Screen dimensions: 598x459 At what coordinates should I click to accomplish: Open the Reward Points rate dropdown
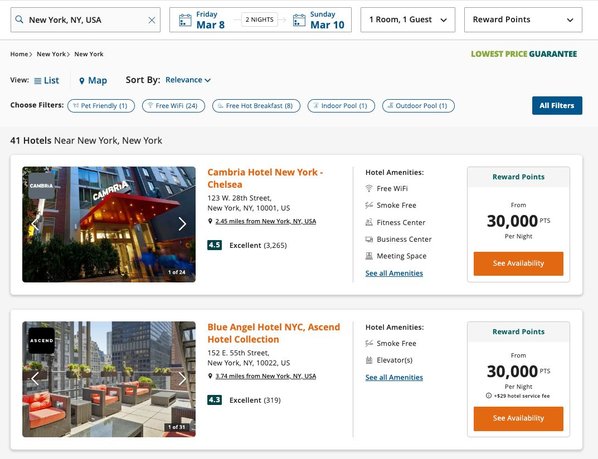click(x=523, y=20)
